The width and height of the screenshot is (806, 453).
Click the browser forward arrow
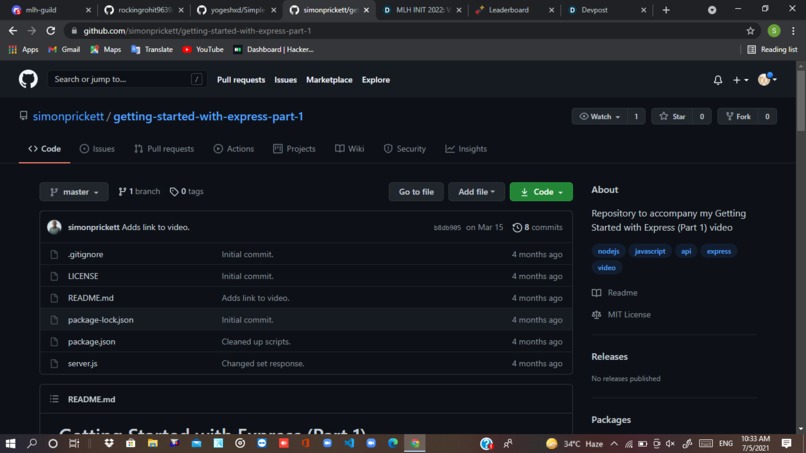[32, 31]
